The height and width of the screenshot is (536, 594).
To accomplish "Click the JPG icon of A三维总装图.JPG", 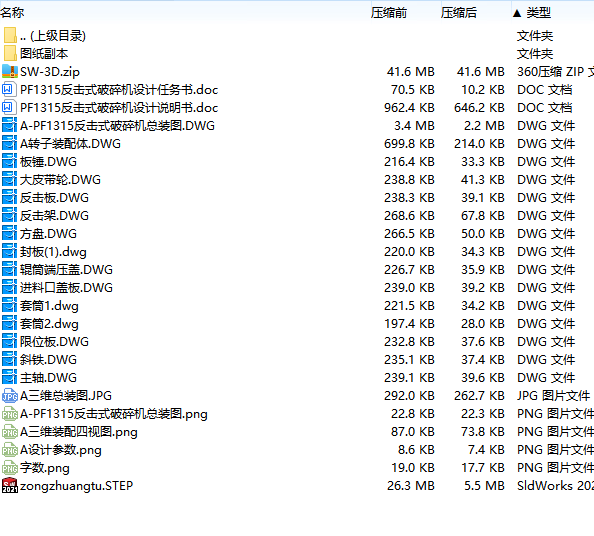I will tap(9, 395).
